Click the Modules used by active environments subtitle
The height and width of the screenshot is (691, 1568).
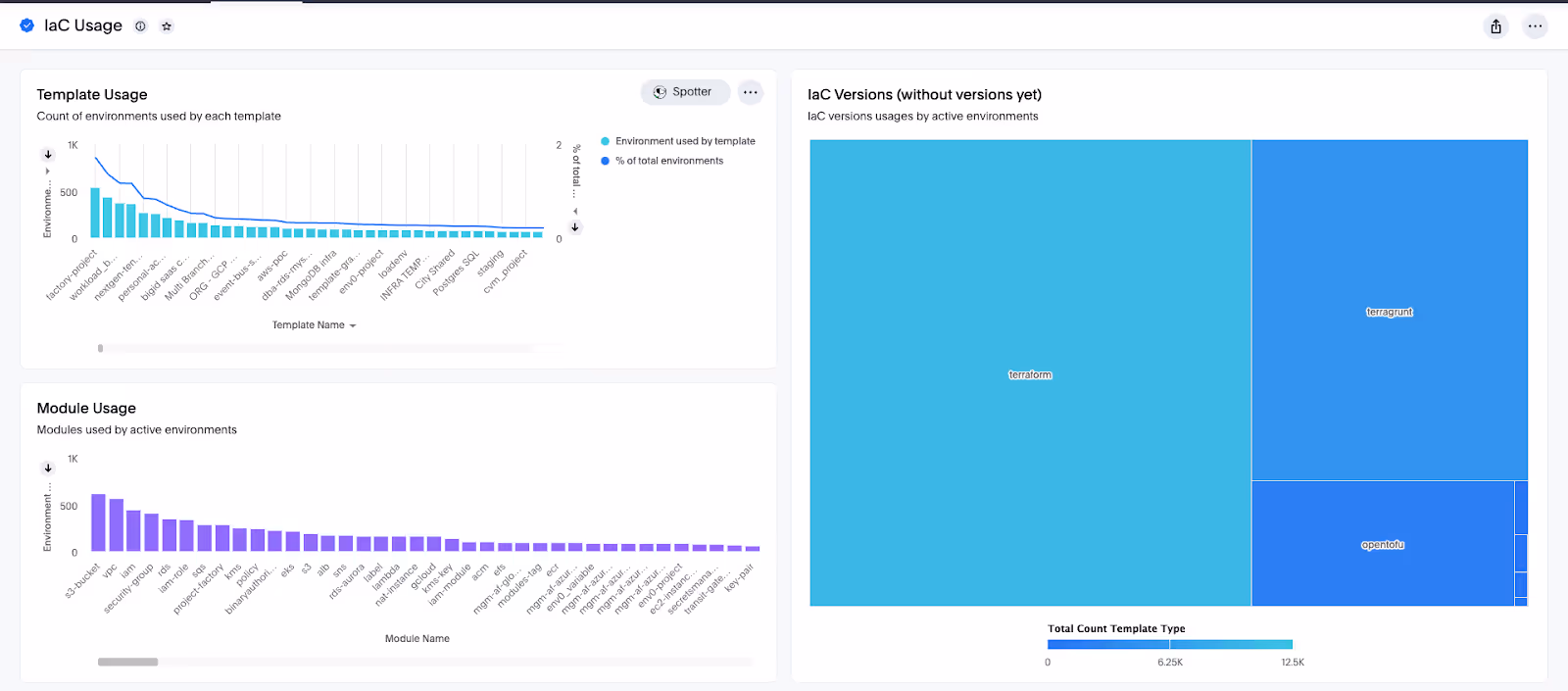click(x=137, y=429)
